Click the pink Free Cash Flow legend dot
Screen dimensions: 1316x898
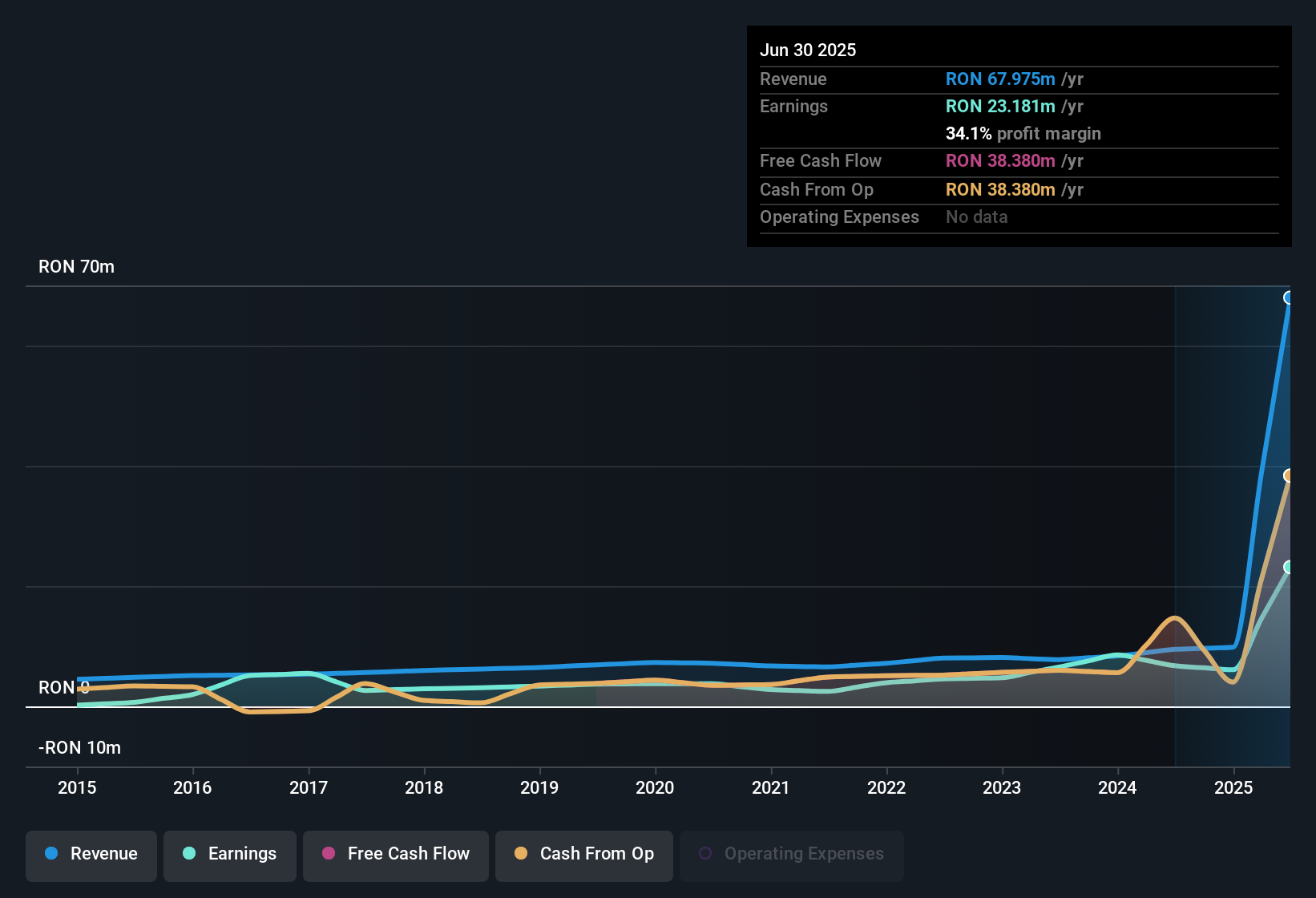tap(328, 854)
